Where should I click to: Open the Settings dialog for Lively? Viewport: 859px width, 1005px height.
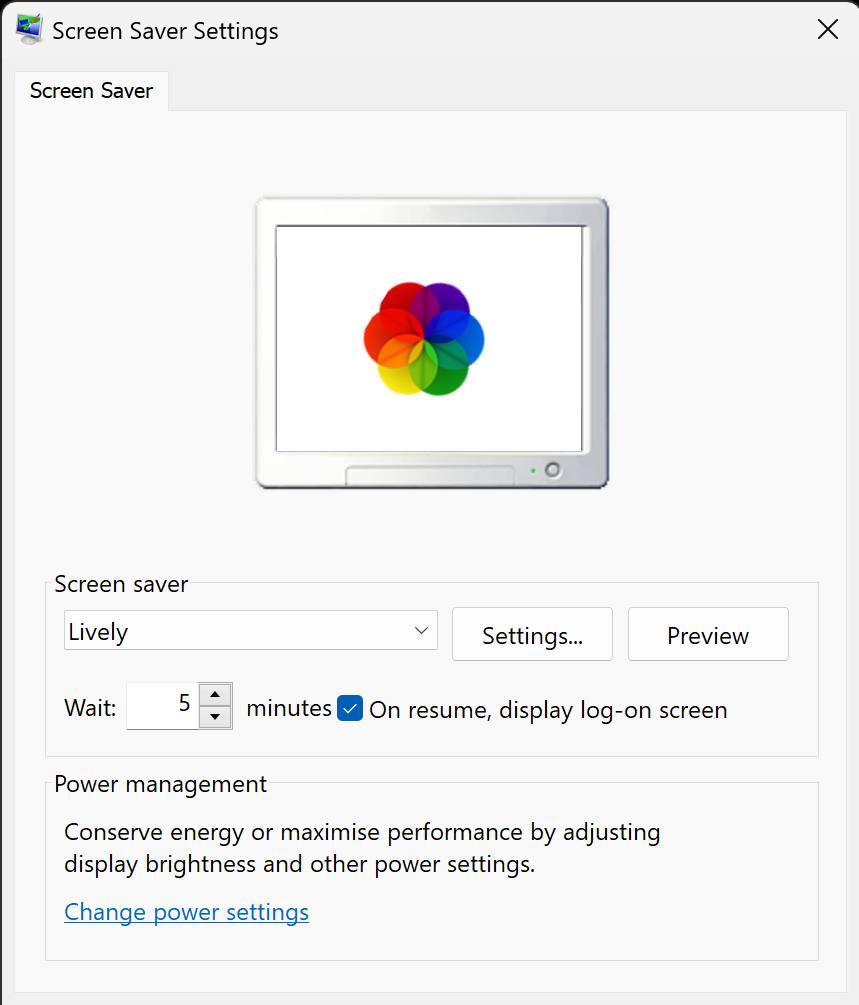532,634
